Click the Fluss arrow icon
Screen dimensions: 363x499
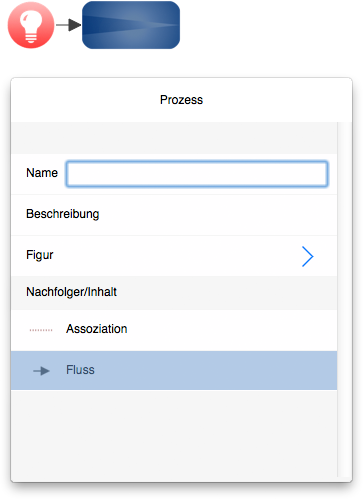point(41,371)
